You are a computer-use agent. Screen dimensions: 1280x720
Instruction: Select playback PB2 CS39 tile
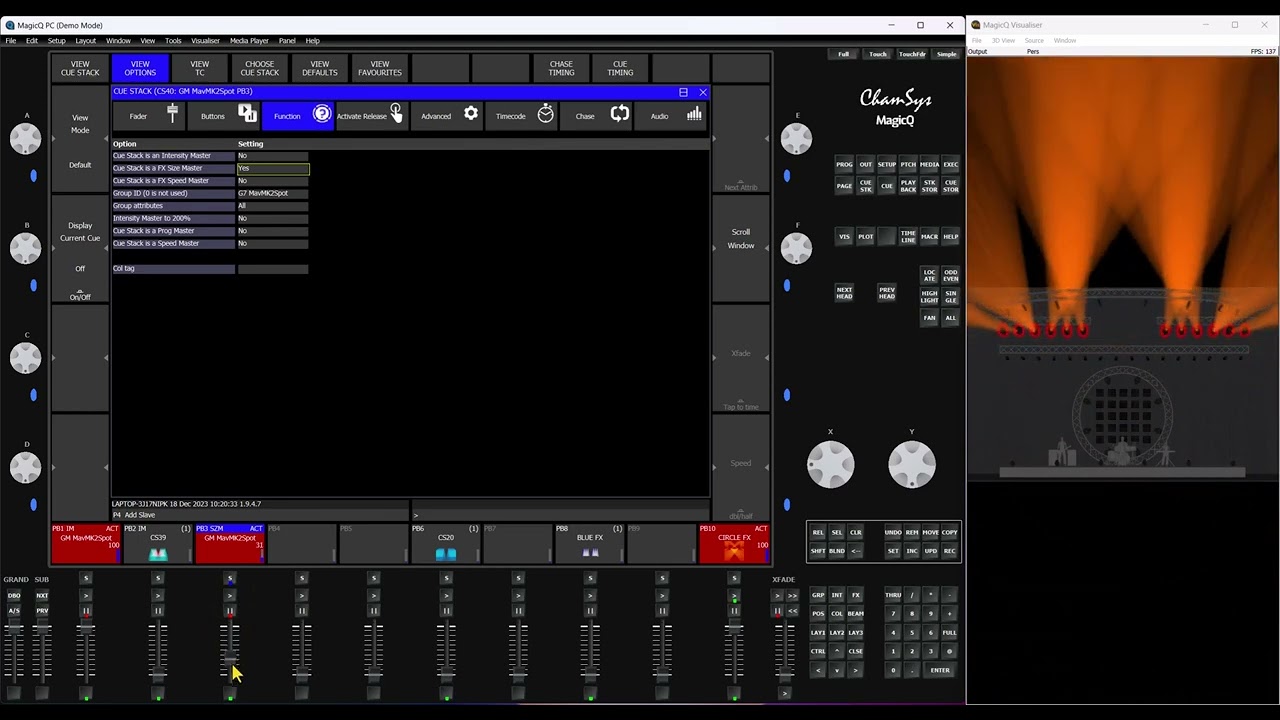click(x=157, y=543)
